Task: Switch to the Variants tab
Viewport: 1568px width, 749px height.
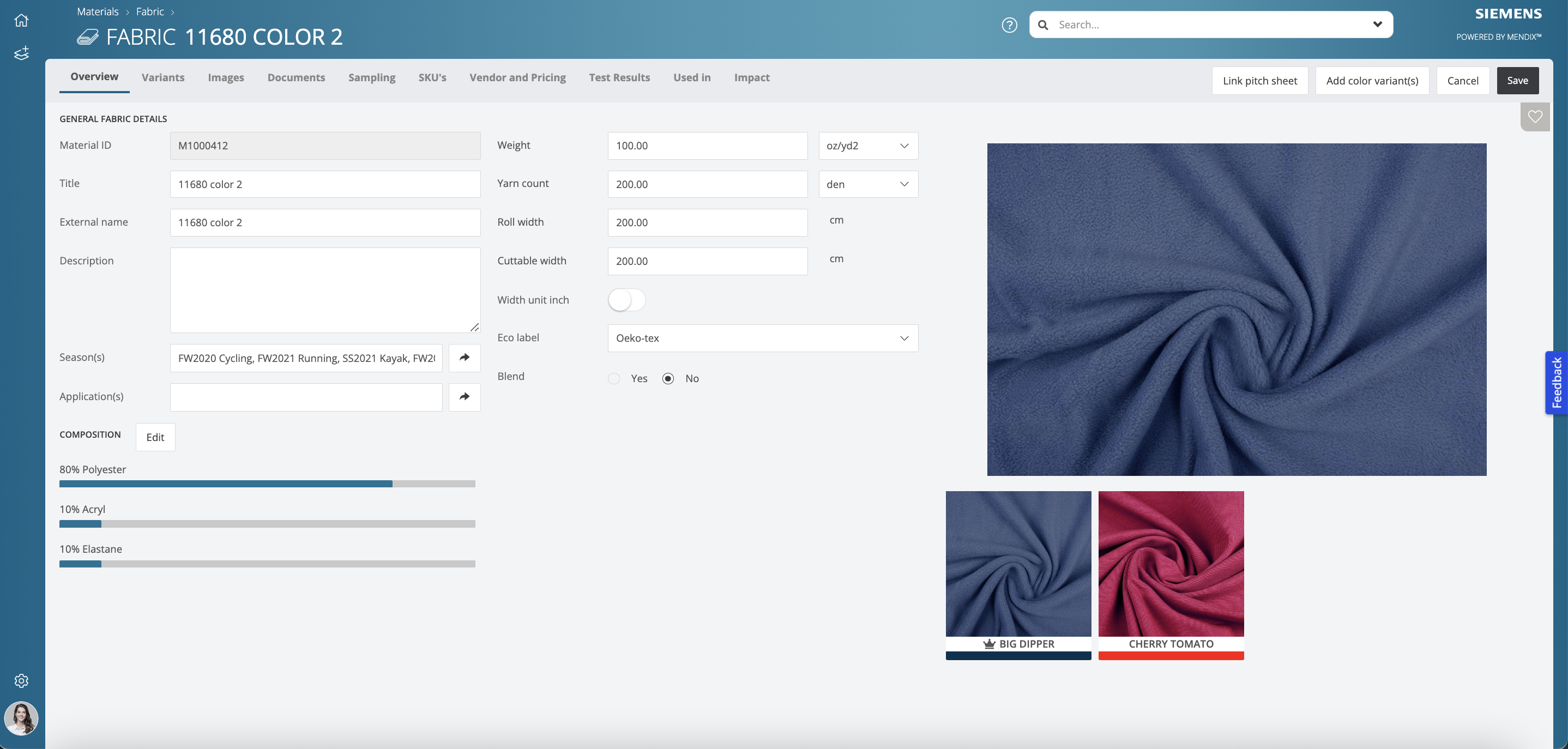Action: pyautogui.click(x=163, y=78)
